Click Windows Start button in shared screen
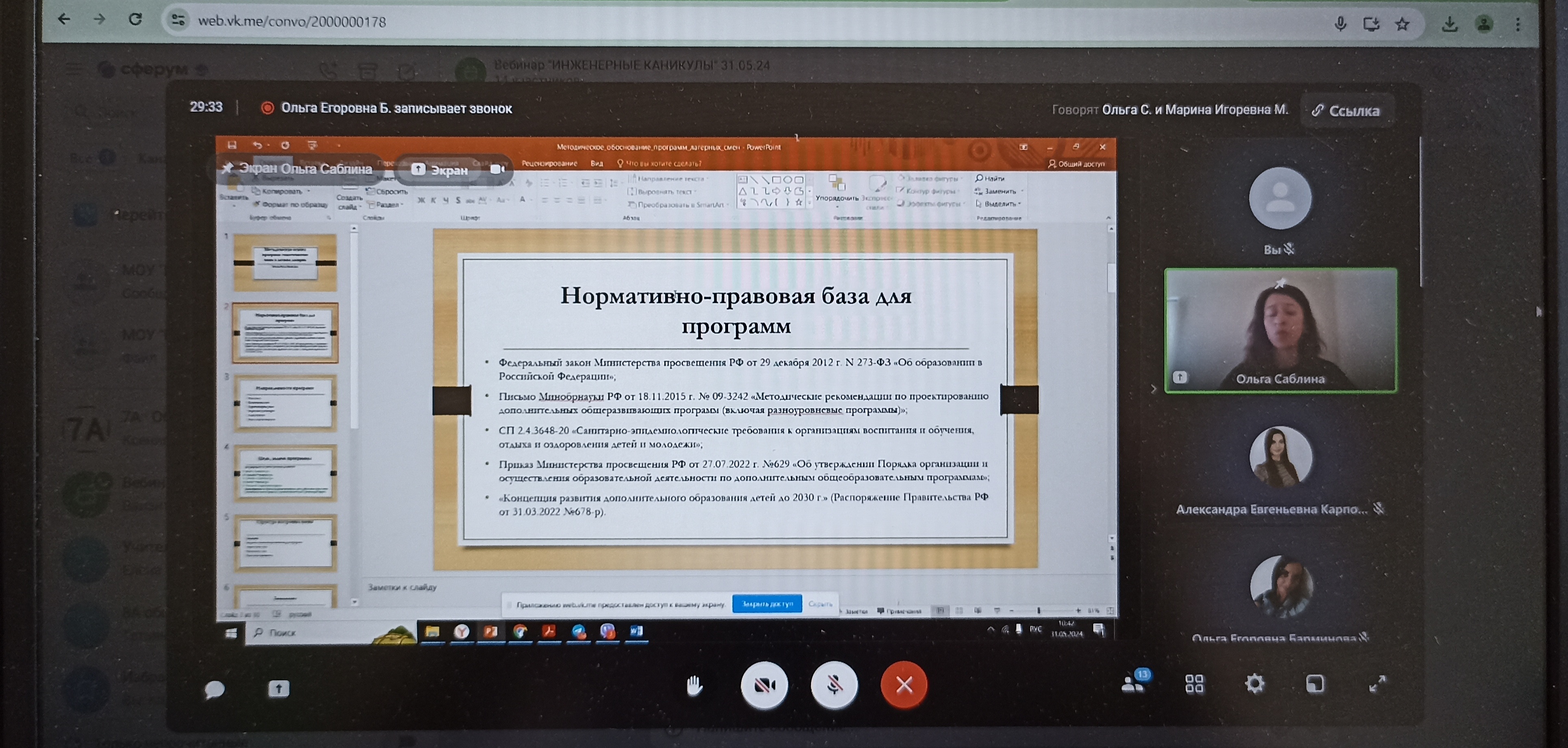This screenshot has height=748, width=1568. coord(231,633)
